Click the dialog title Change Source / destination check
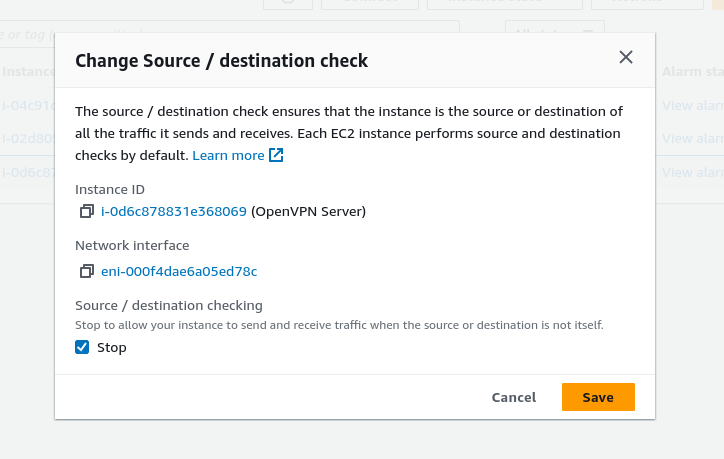 point(222,60)
